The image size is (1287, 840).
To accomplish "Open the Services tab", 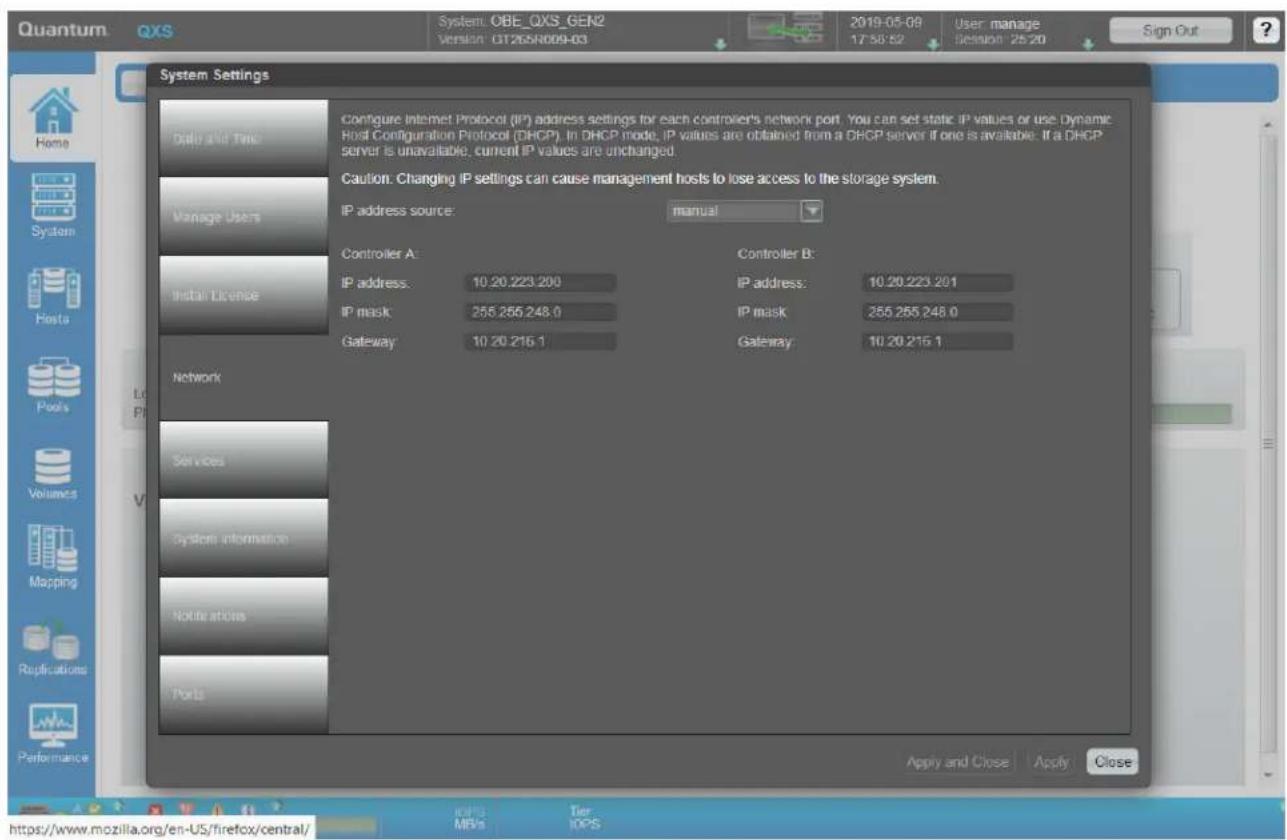I will (243, 460).
